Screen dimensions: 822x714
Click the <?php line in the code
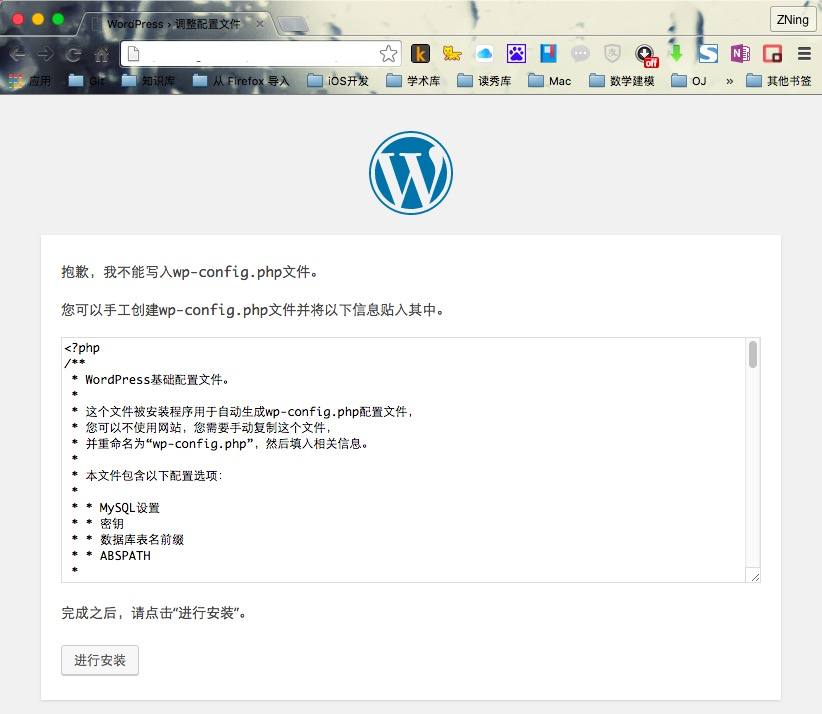[82, 348]
